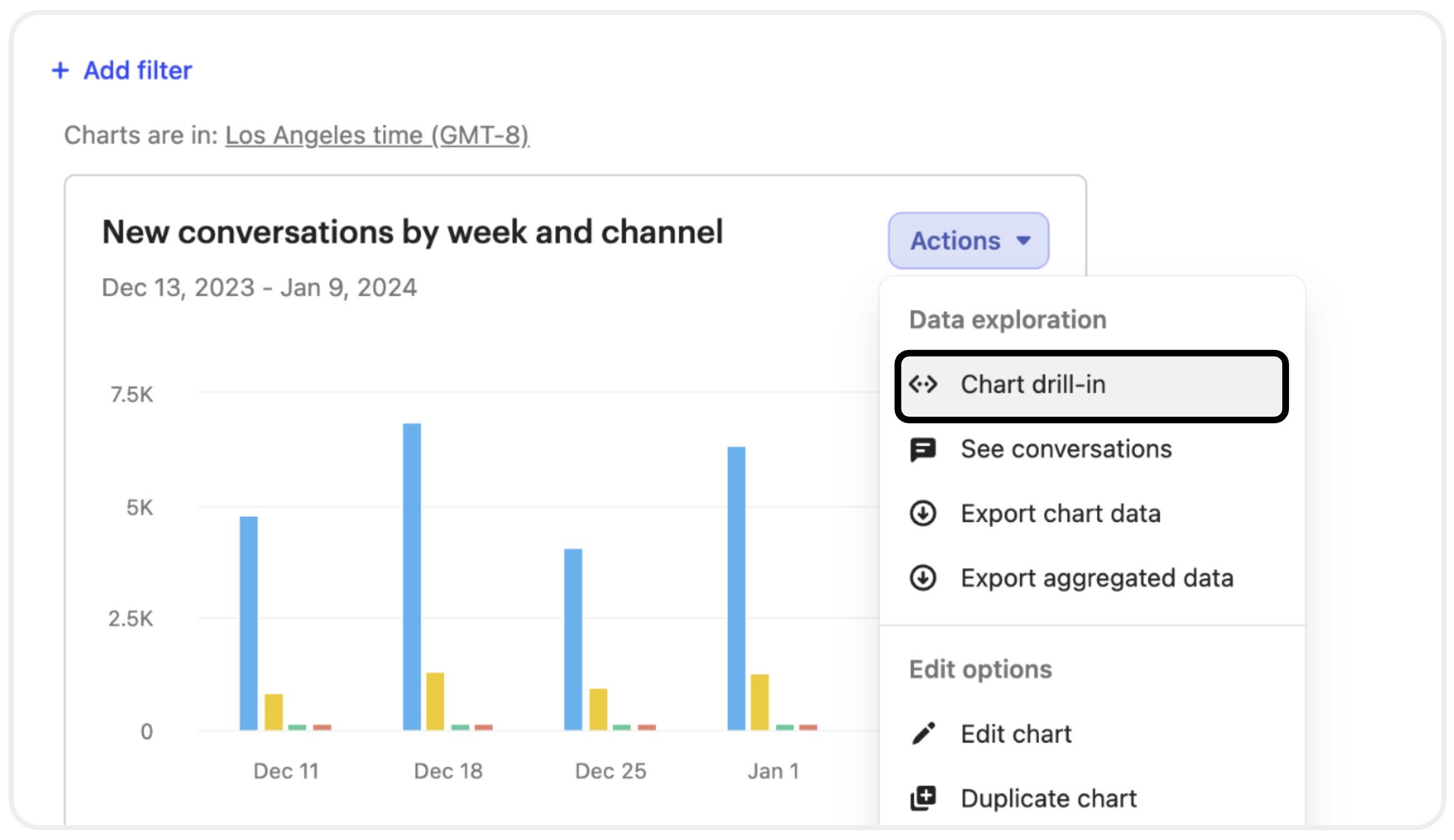The width and height of the screenshot is (1454, 840).
Task: Select Chart drill-in menu option
Action: pyautogui.click(x=1091, y=386)
